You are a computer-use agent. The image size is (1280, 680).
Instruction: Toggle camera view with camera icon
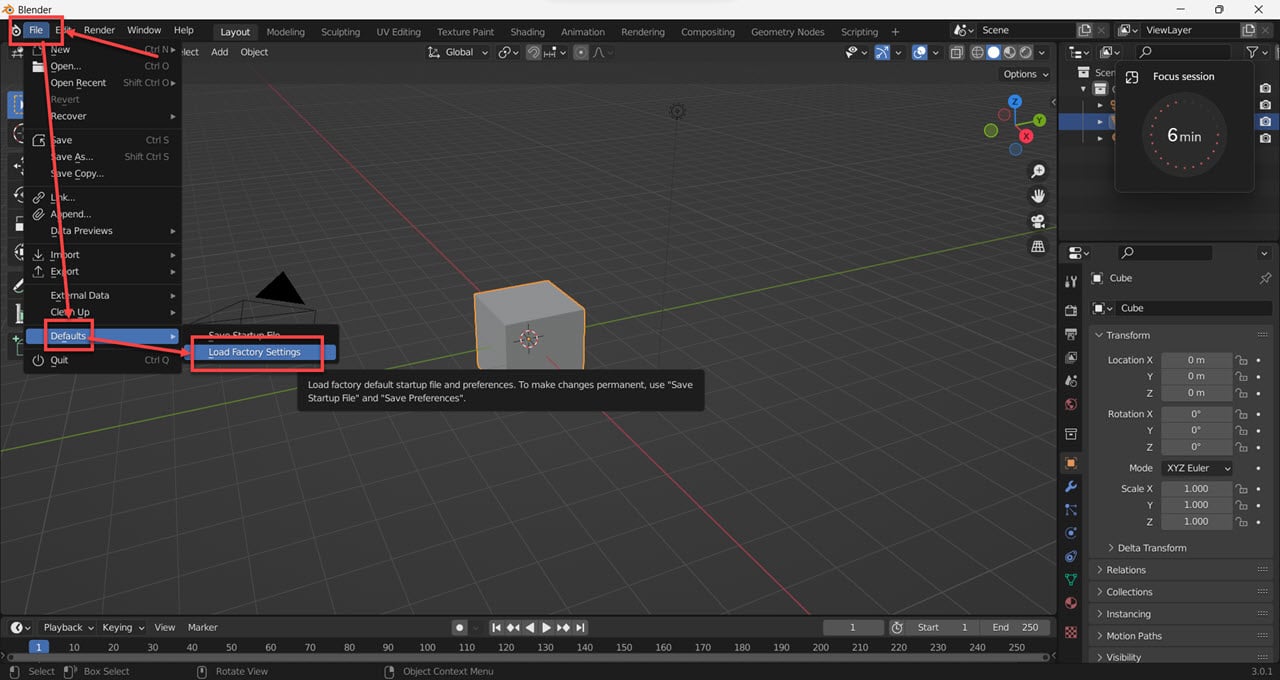click(x=1038, y=221)
